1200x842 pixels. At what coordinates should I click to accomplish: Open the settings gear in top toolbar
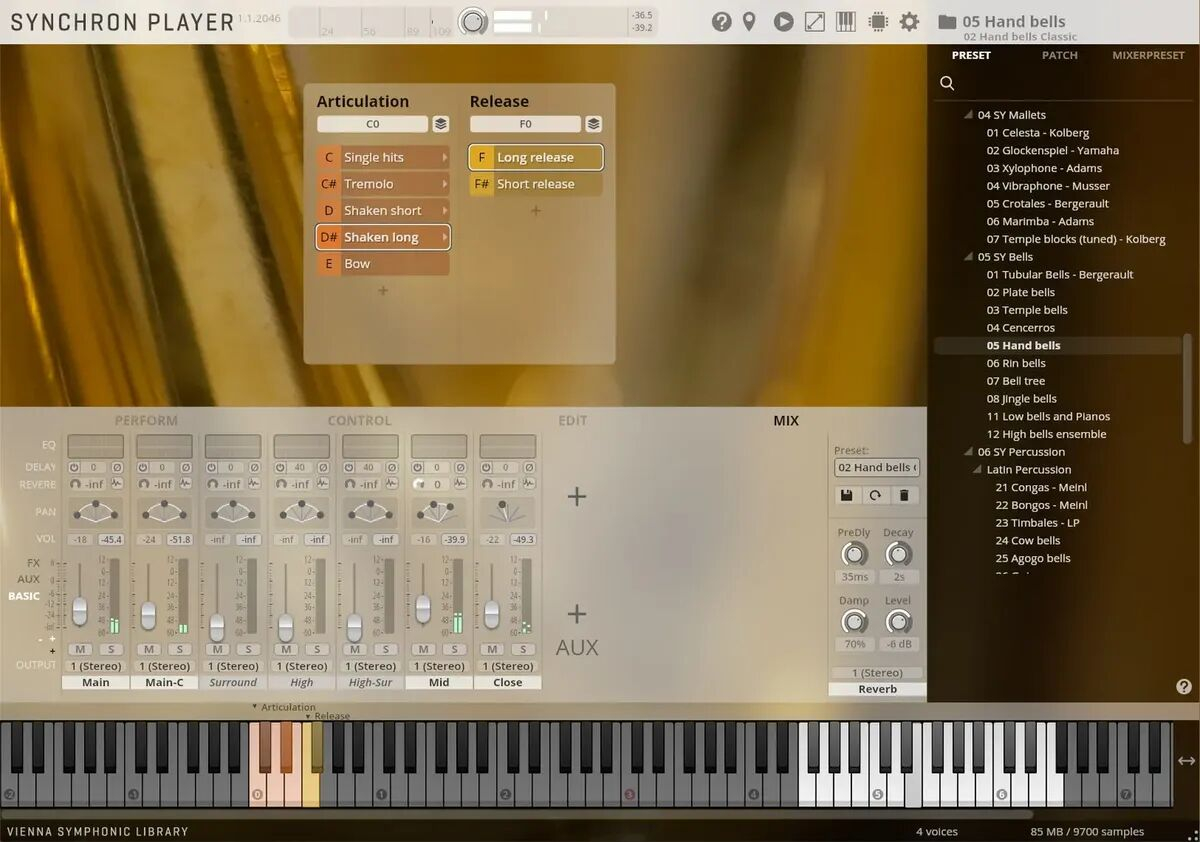point(909,21)
